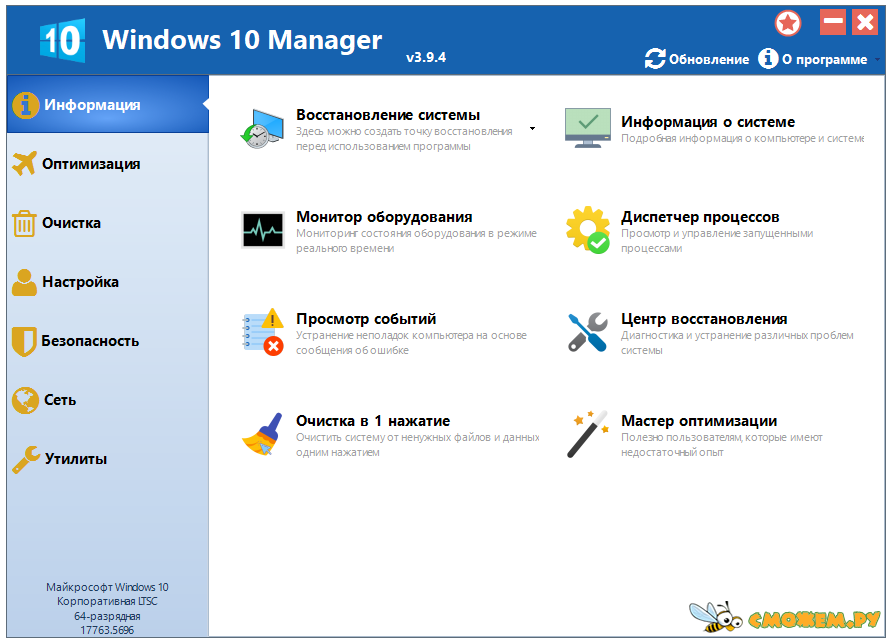
Task: Show the Утилиты section
Action: pyautogui.click(x=108, y=459)
